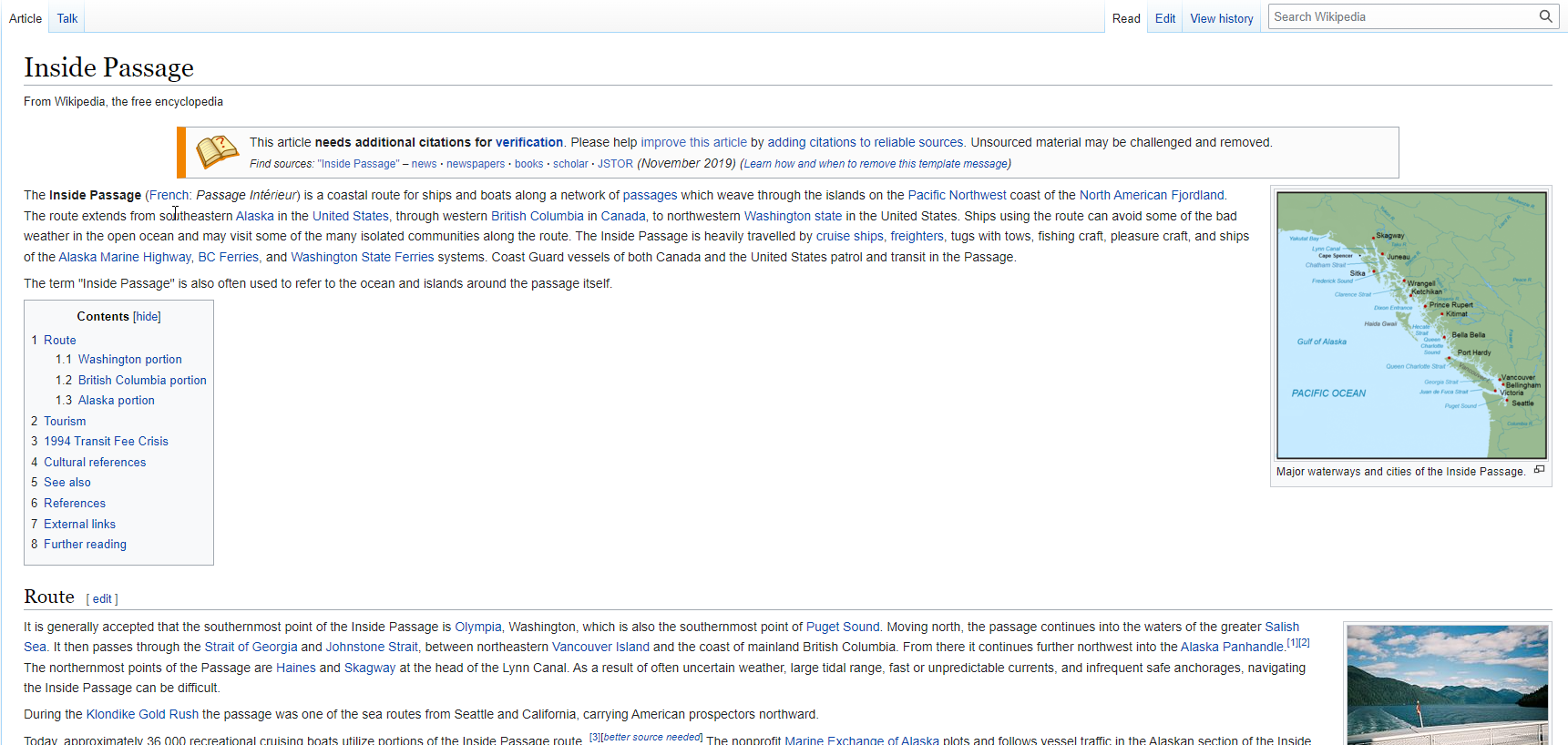Find sources via books link
This screenshot has width=1568, height=745.
(x=528, y=164)
